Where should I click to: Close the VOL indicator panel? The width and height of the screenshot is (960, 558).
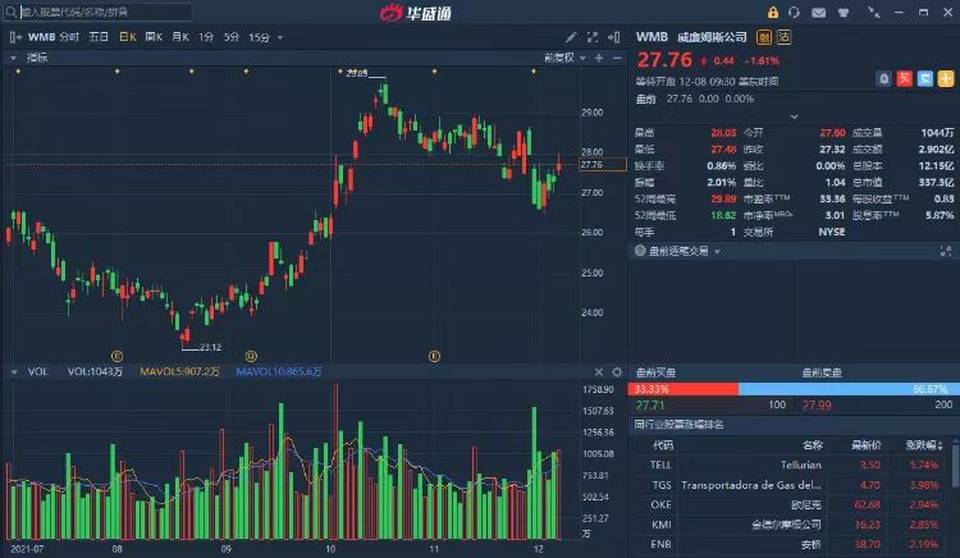pos(599,372)
